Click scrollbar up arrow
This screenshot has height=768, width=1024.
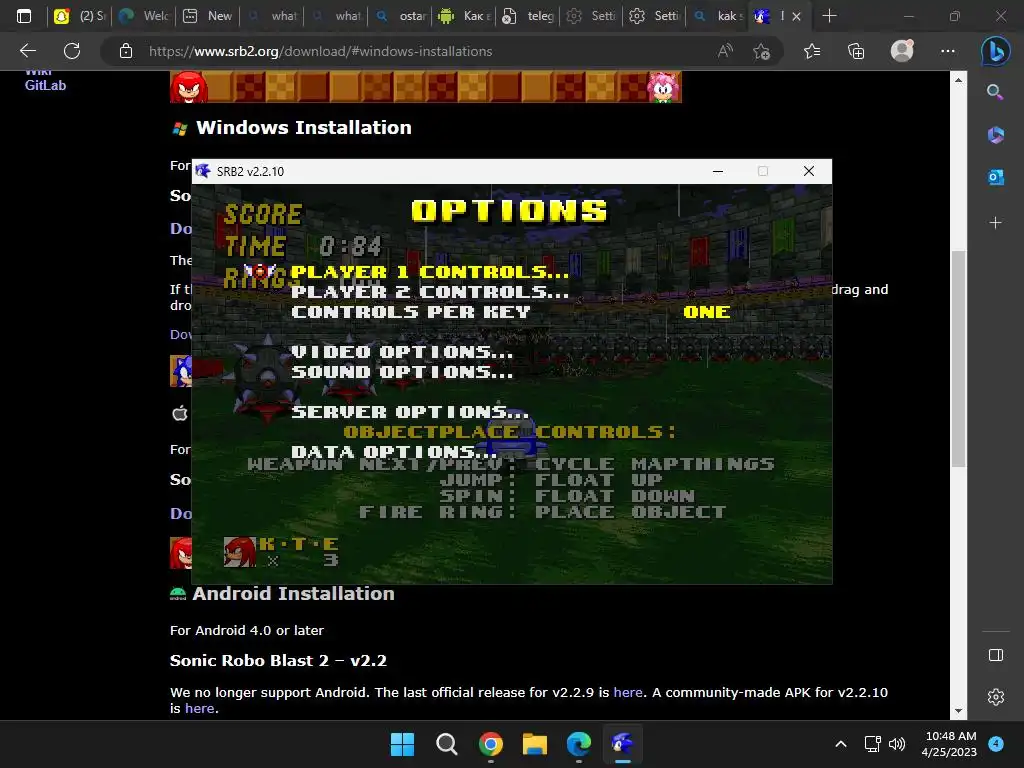tap(958, 80)
